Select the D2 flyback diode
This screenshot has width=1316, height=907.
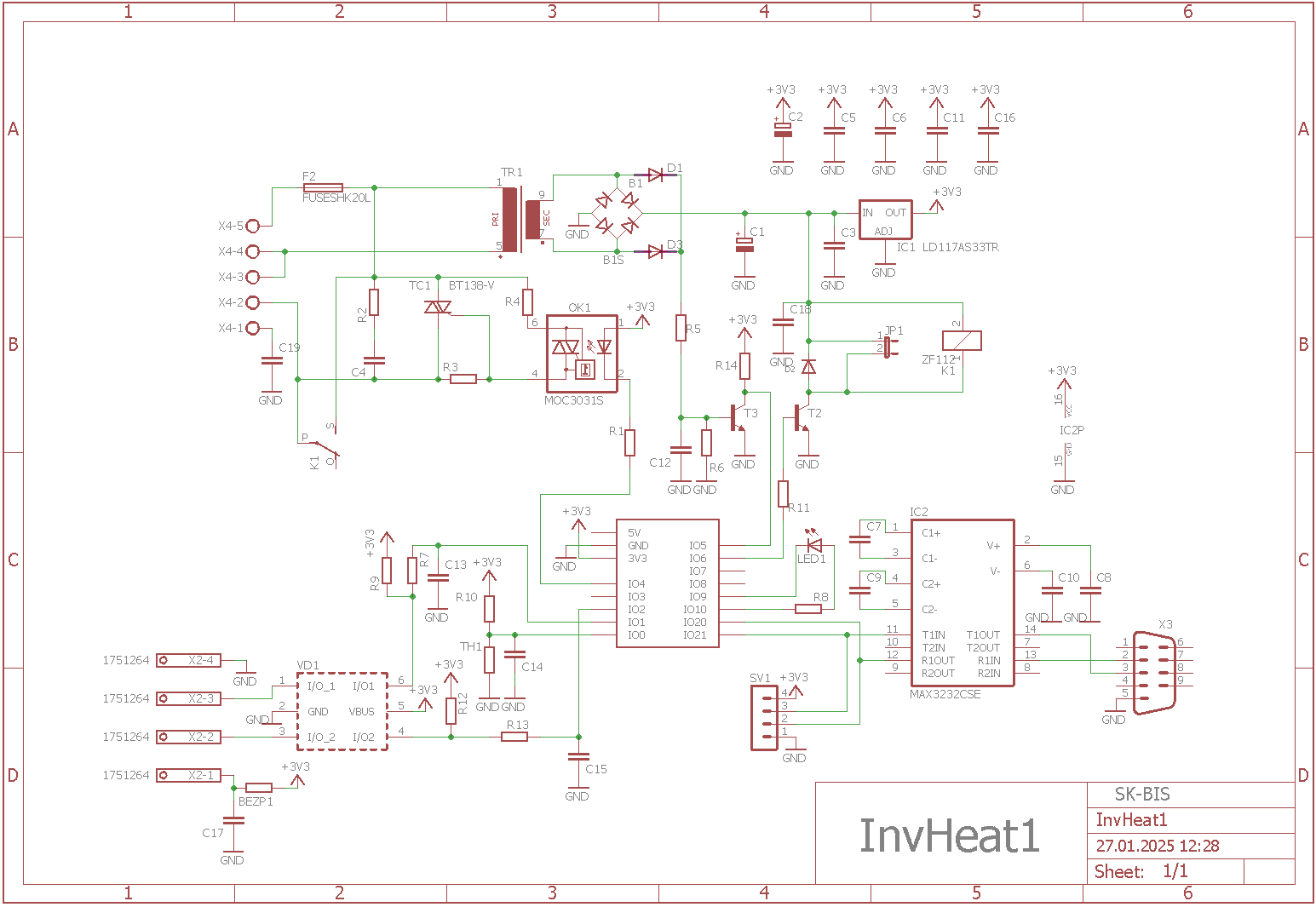click(x=808, y=366)
